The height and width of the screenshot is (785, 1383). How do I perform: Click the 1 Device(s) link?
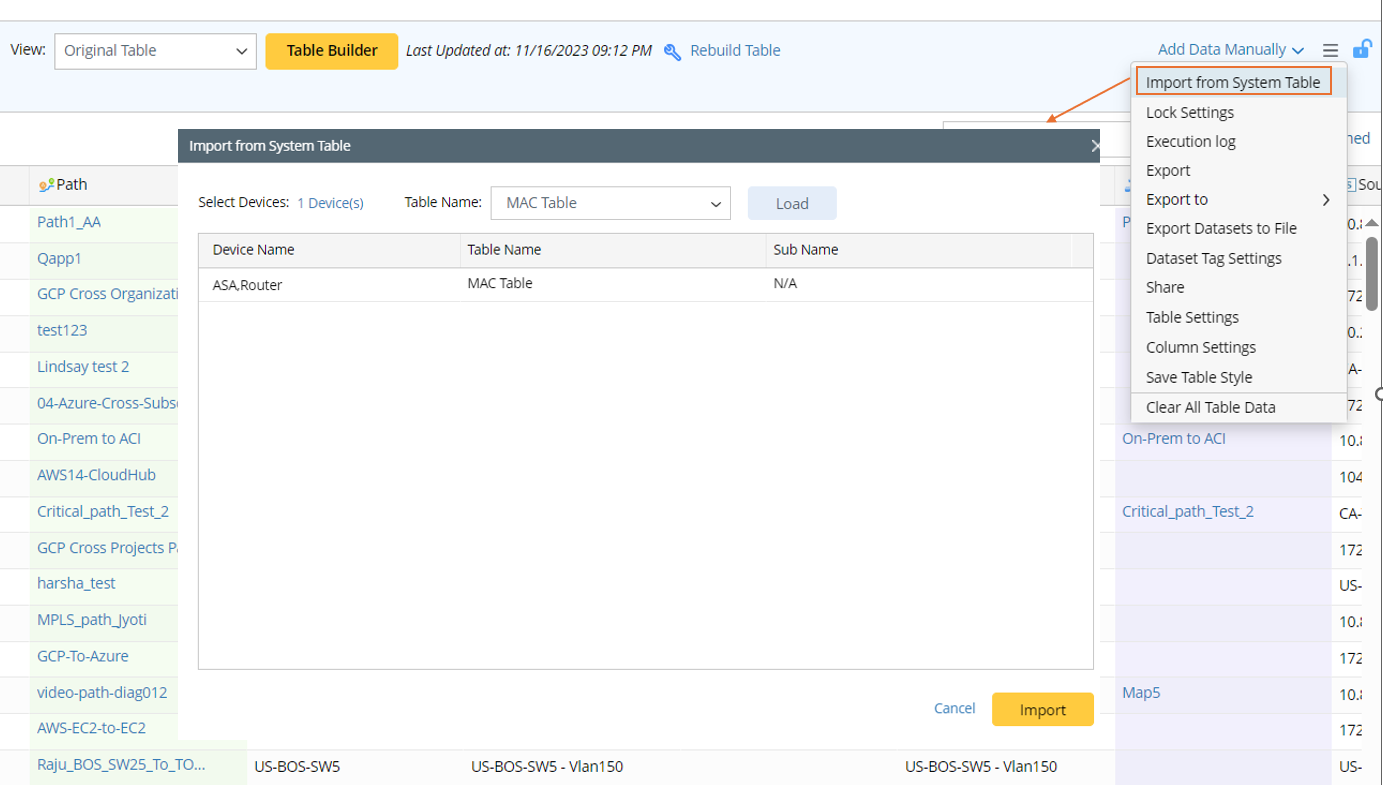coord(330,202)
